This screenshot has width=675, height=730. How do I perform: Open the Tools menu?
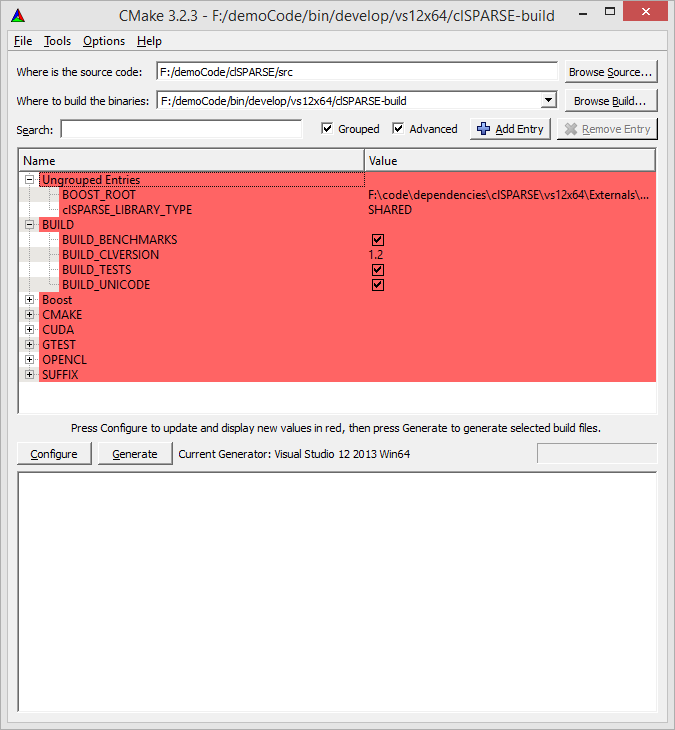point(57,41)
